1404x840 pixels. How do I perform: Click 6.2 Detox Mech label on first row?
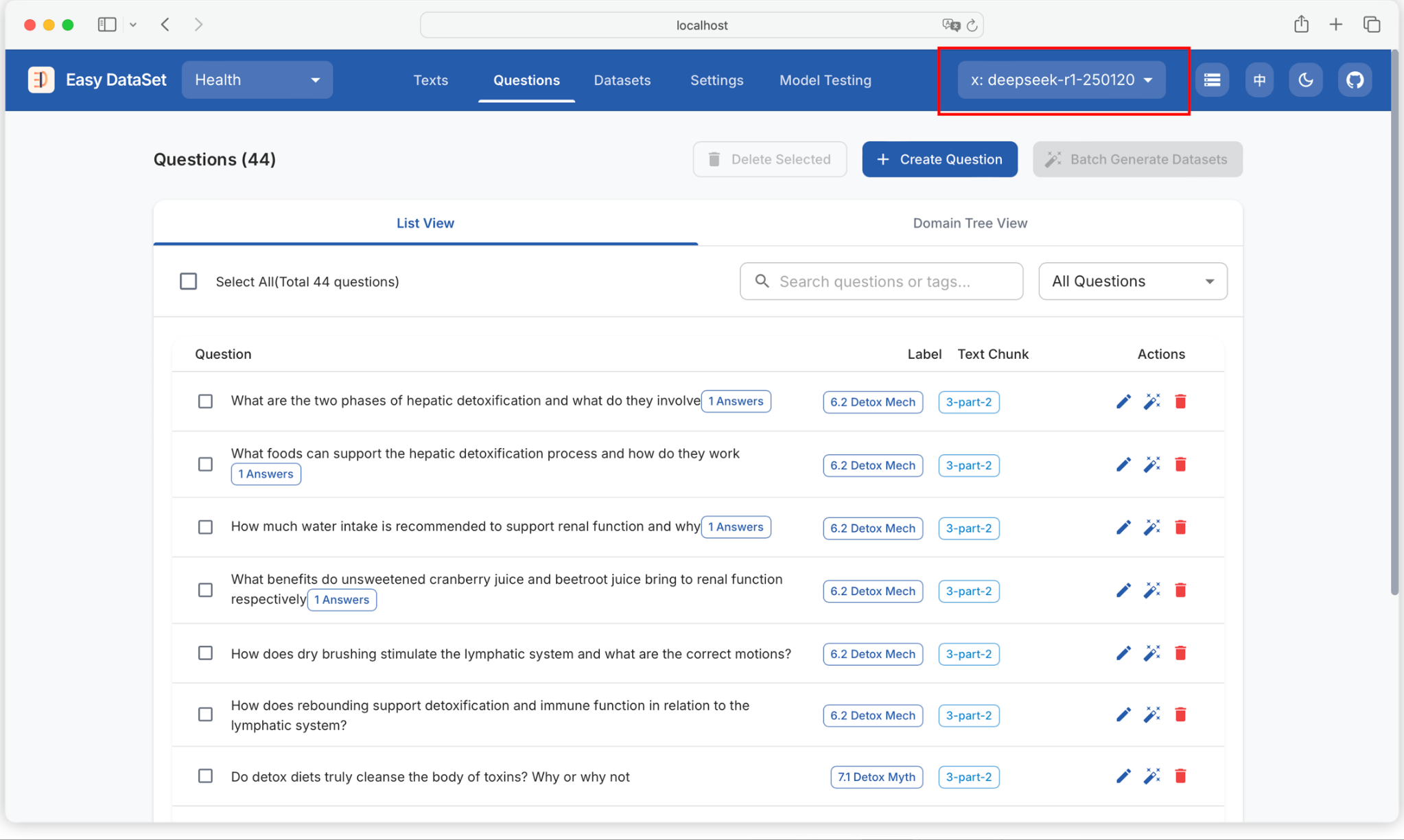[x=872, y=402]
